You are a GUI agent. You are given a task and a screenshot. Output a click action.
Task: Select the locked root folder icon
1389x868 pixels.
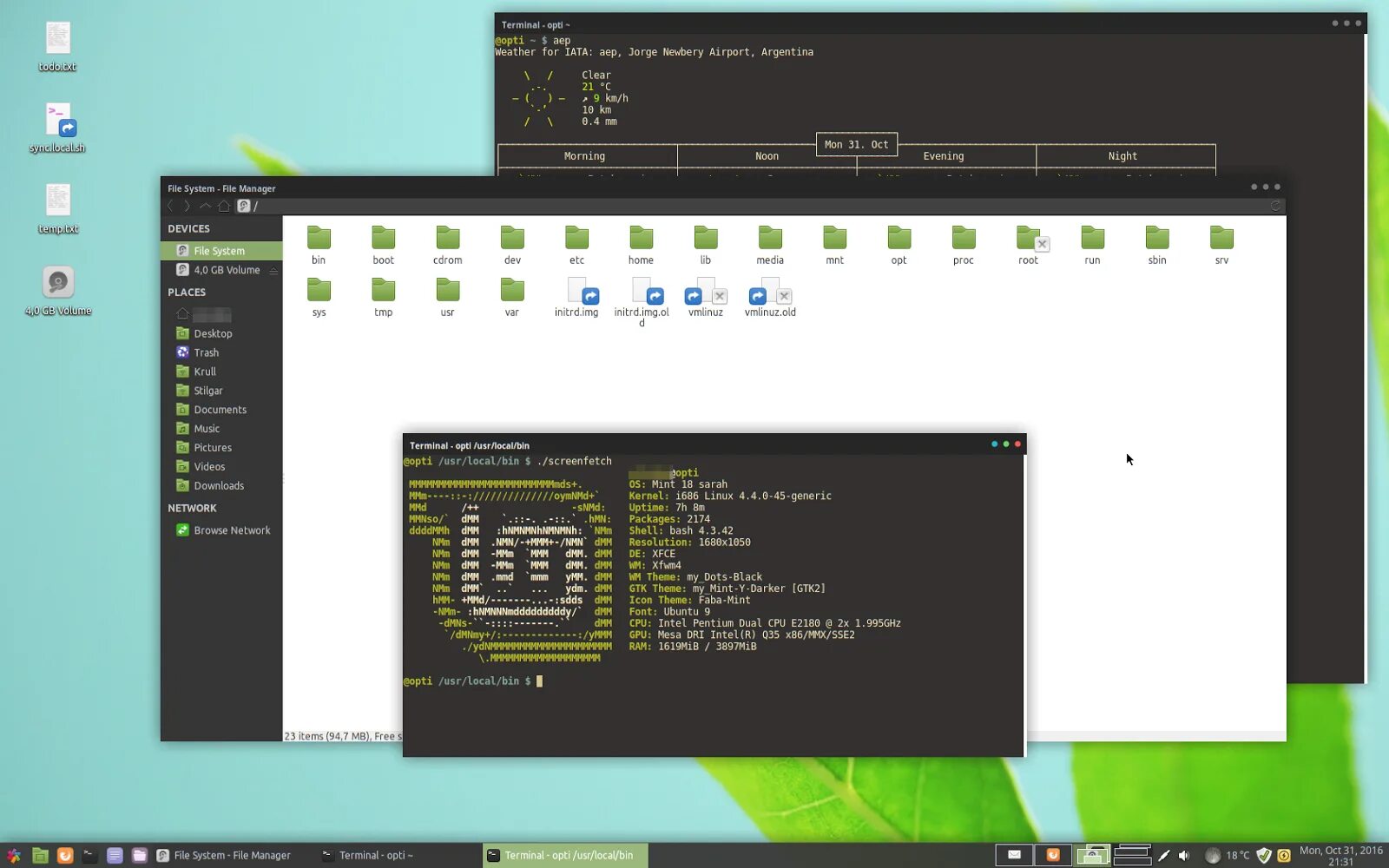tap(1030, 238)
